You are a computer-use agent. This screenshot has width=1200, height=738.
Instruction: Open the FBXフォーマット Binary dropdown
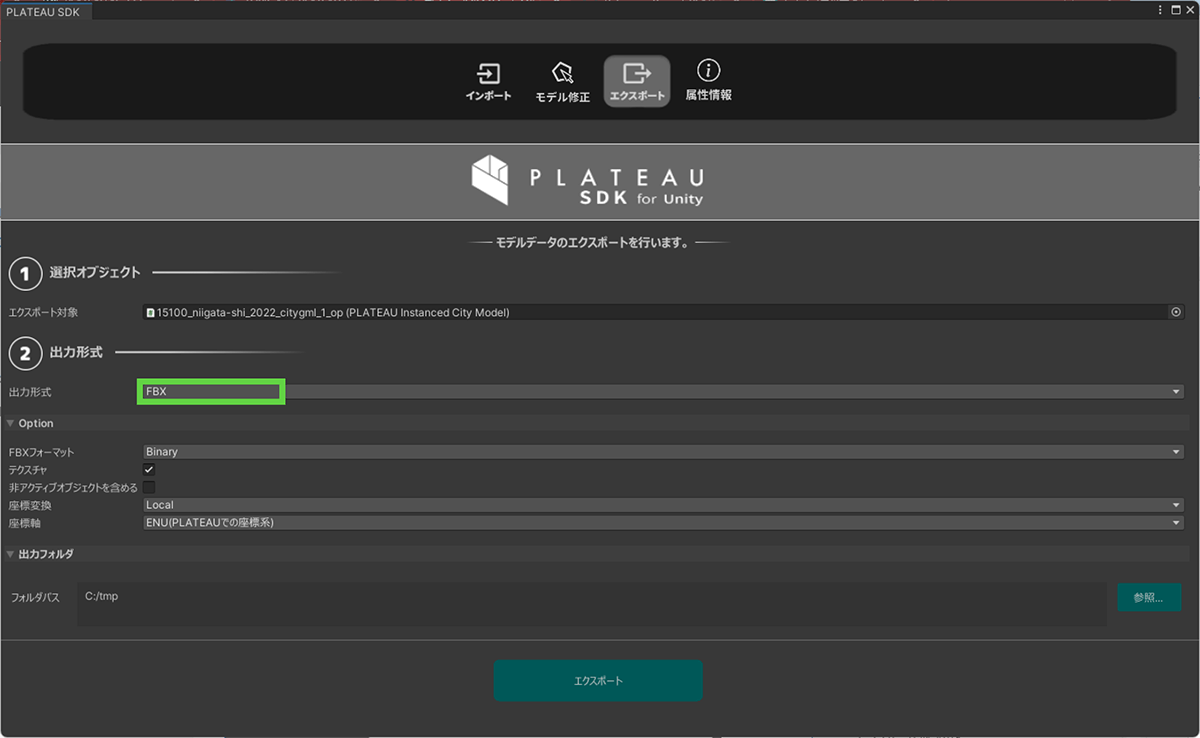point(664,452)
